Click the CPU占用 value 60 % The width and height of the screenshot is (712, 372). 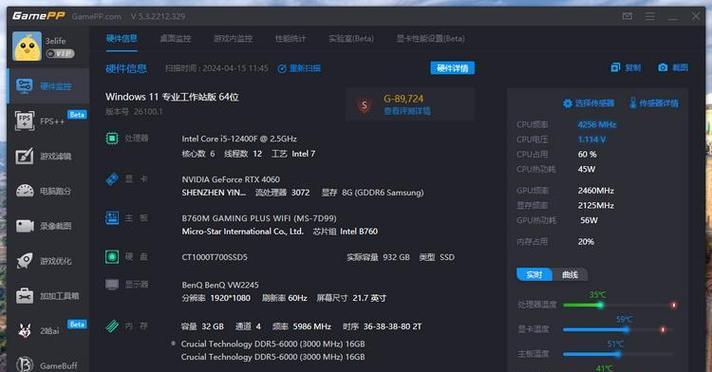click(x=587, y=154)
